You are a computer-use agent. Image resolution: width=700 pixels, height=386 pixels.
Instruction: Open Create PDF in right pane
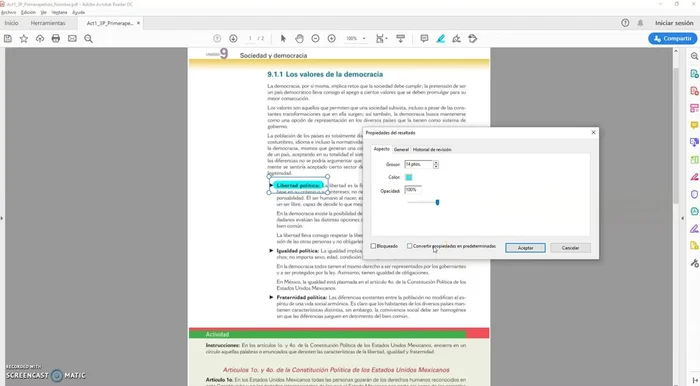coord(694,91)
